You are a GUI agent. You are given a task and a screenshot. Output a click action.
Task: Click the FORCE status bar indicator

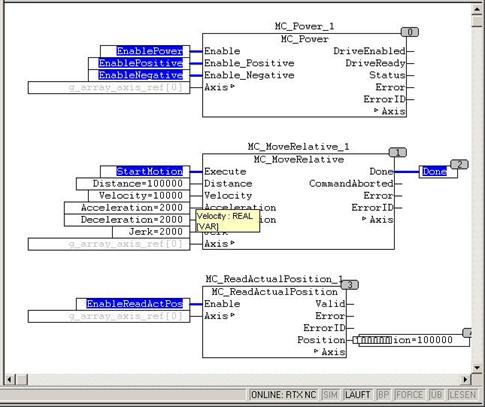coord(410,395)
